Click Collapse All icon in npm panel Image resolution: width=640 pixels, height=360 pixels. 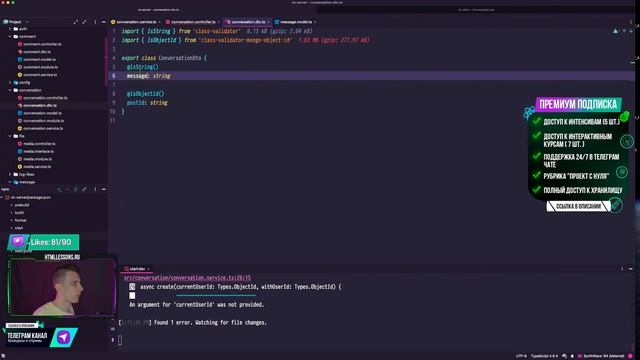84,189
